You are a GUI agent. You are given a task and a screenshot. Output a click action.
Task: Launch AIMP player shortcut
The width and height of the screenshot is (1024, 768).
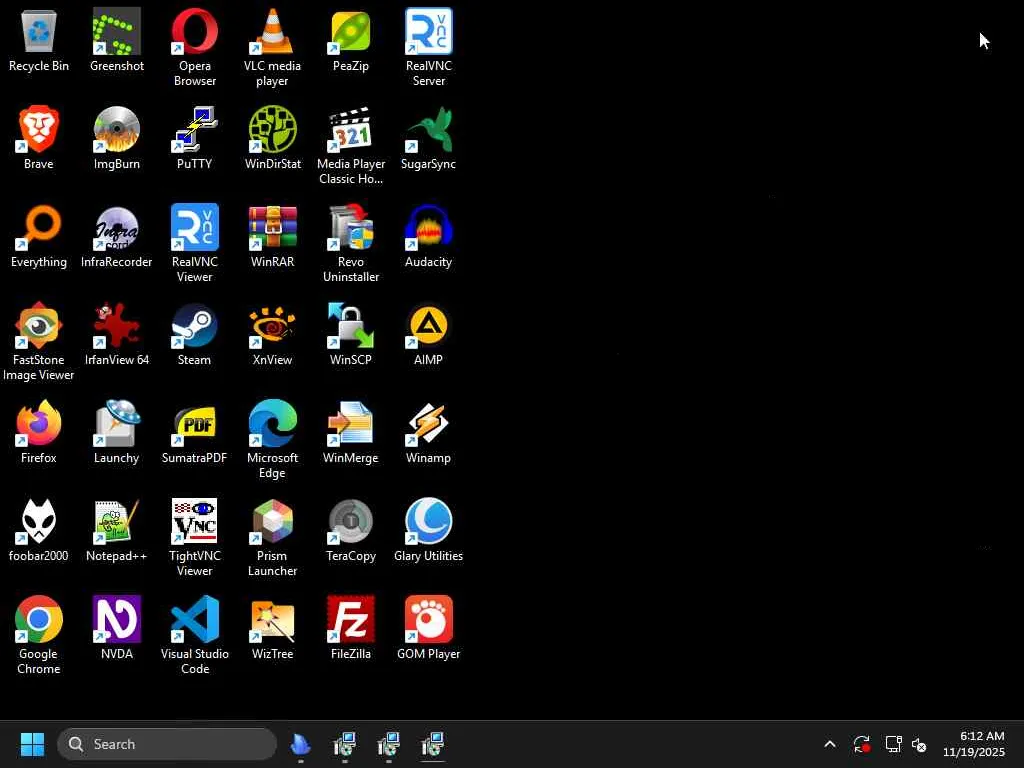point(428,334)
